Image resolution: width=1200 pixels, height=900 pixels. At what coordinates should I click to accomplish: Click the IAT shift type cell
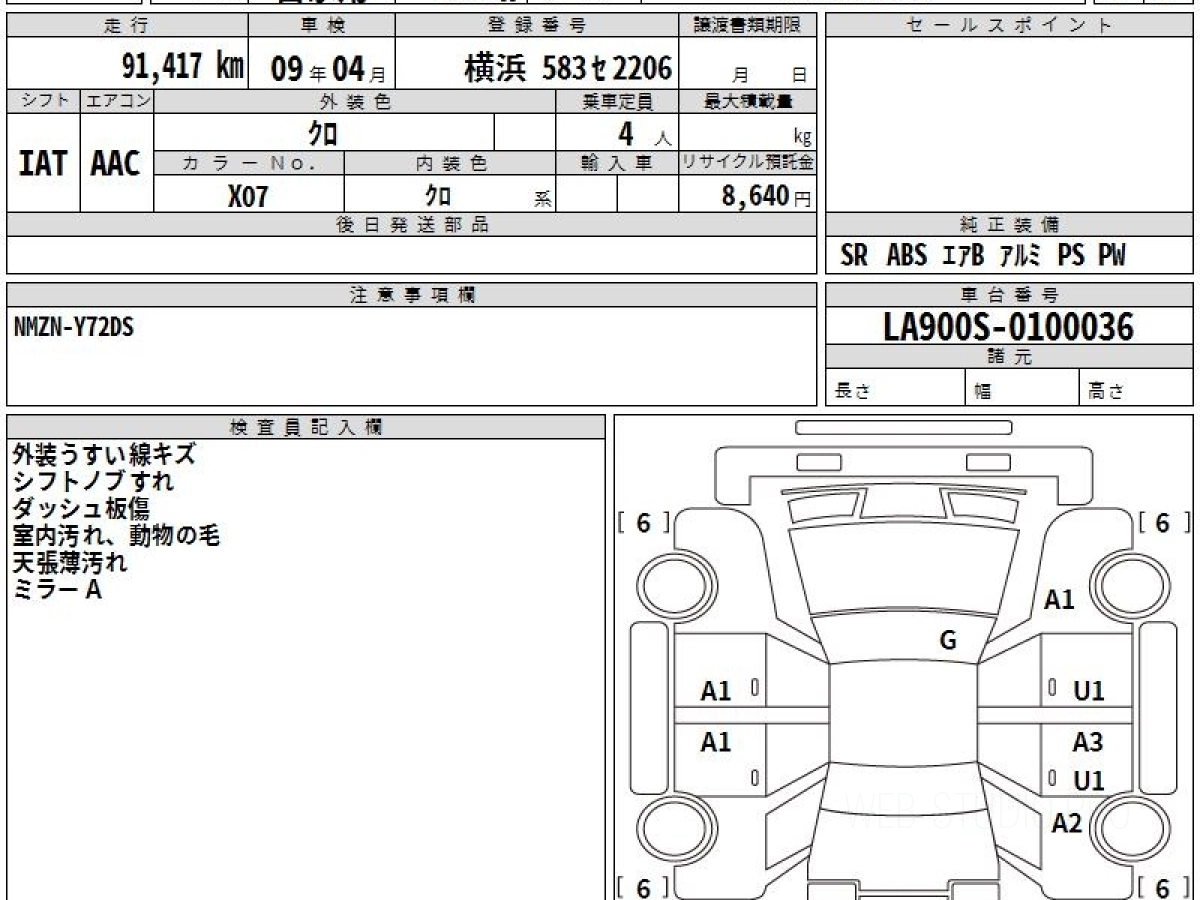pyautogui.click(x=43, y=164)
